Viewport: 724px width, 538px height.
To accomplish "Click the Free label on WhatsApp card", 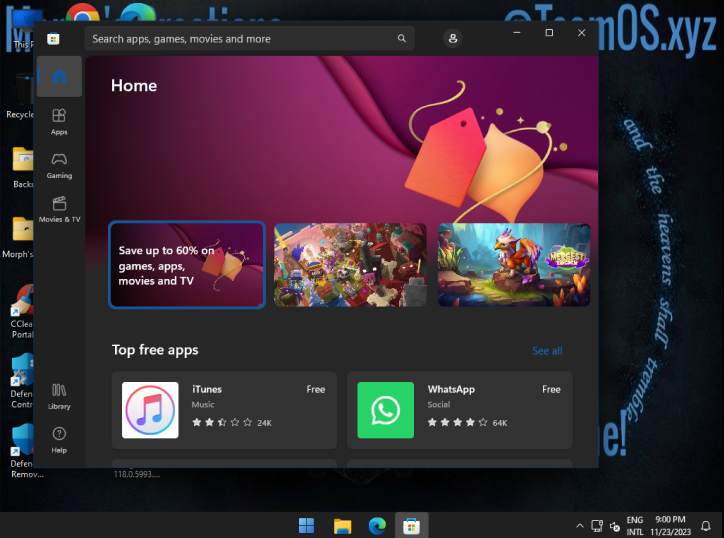I will (x=551, y=389).
